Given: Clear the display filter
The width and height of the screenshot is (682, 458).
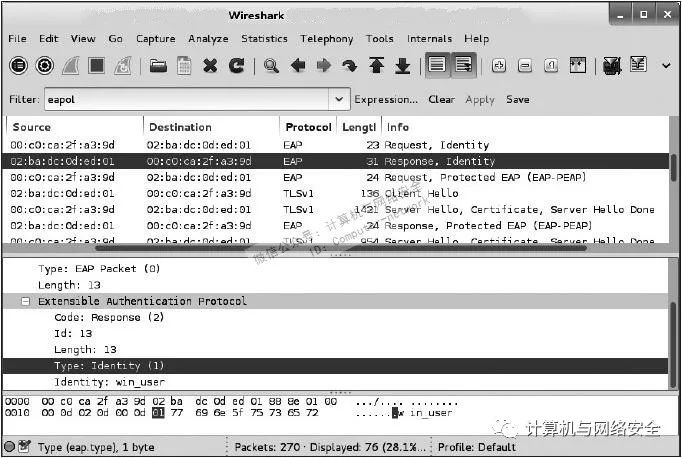Looking at the screenshot, I should 441,100.
